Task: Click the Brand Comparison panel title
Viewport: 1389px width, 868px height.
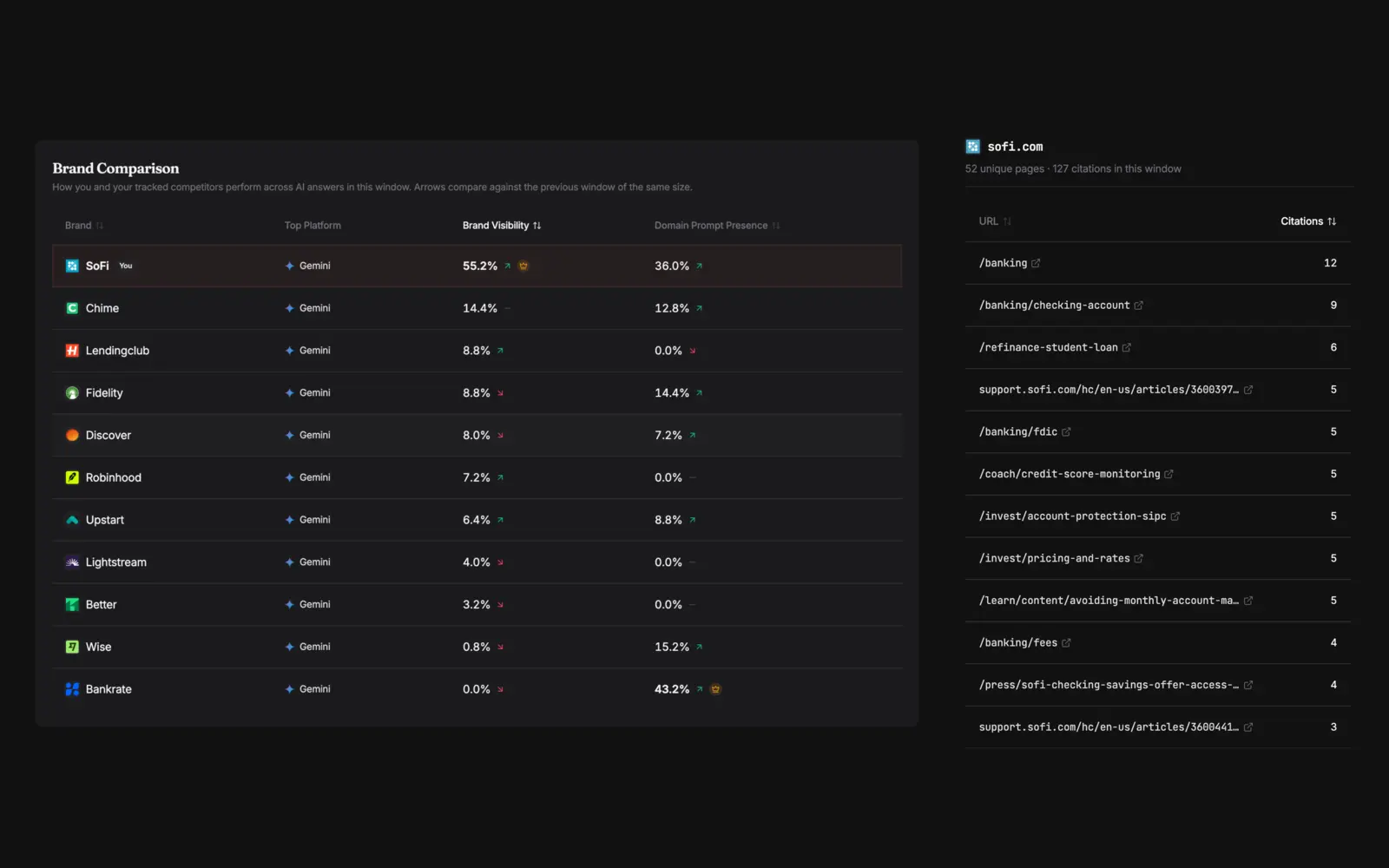Action: pyautogui.click(x=115, y=168)
